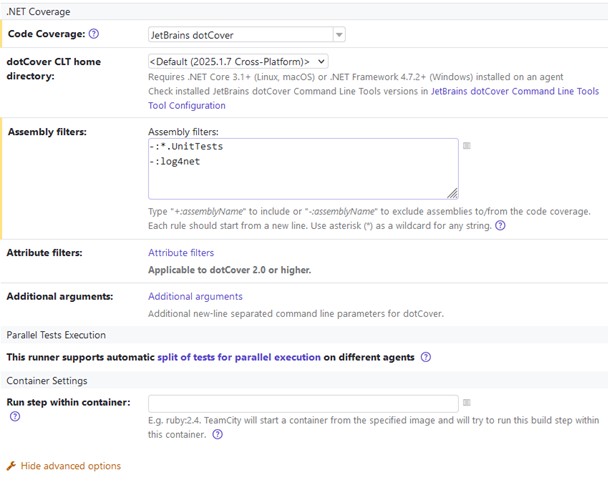Click the expand icon beside Assembly filters textarea
The image size is (608, 495).
(x=467, y=146)
